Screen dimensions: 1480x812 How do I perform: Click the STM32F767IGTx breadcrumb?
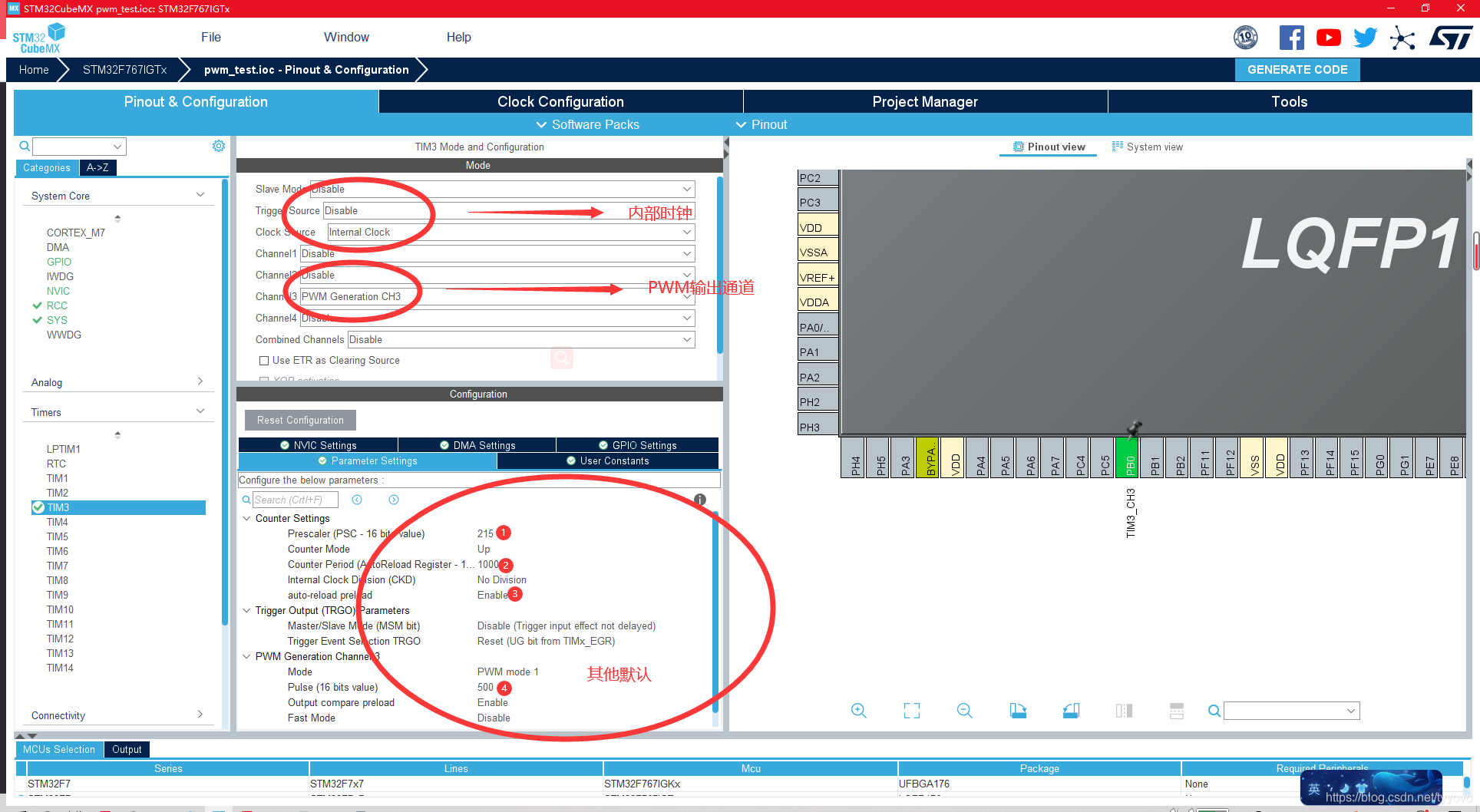pos(124,70)
